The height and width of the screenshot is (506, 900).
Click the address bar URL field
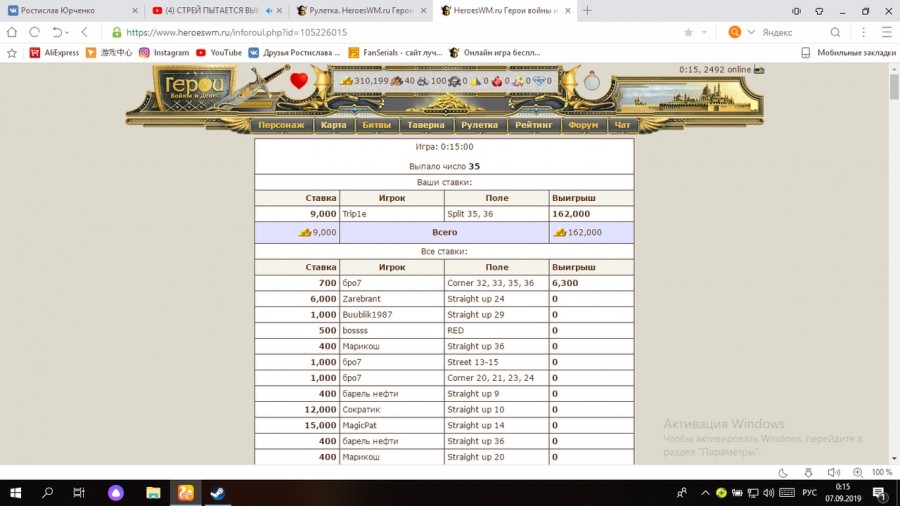pos(396,32)
